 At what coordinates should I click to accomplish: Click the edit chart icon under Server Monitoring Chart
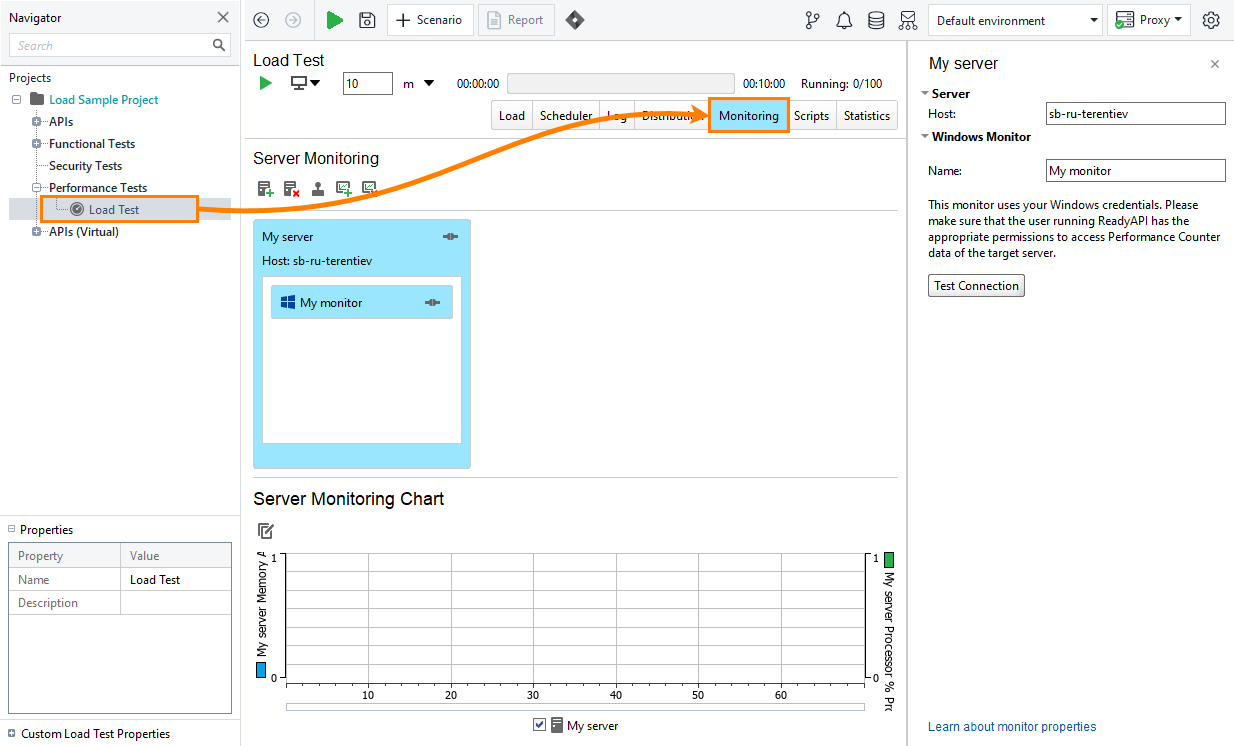click(x=265, y=531)
